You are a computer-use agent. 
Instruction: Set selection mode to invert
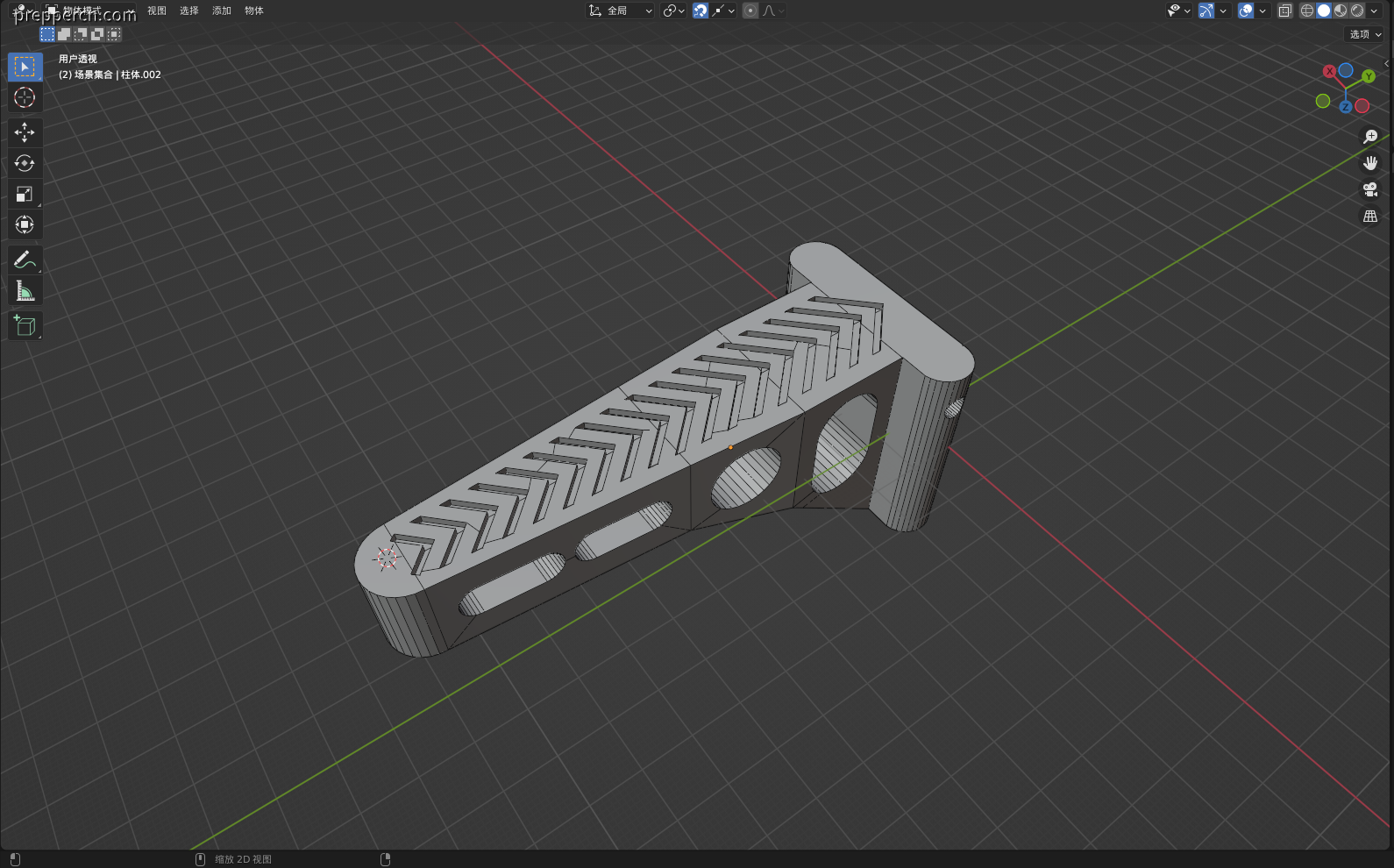coord(97,34)
